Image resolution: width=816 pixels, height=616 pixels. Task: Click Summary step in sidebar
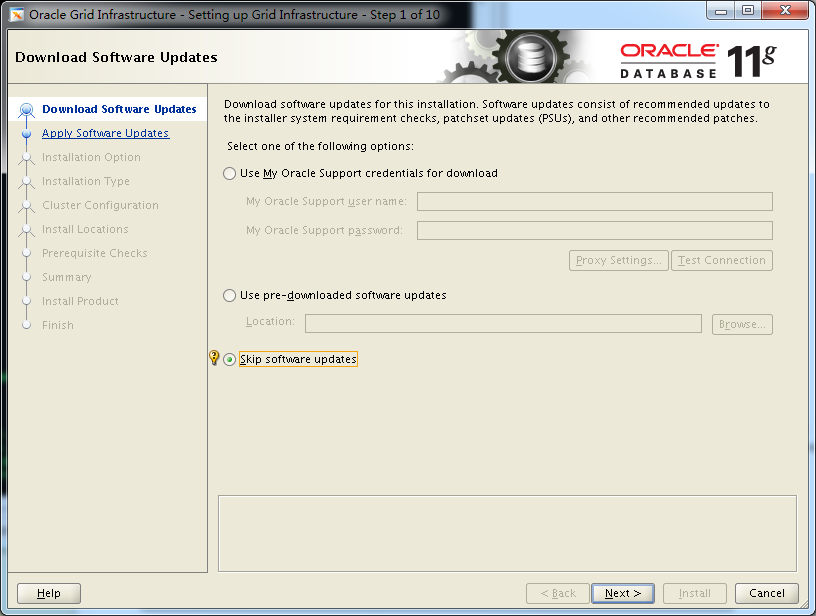click(67, 277)
